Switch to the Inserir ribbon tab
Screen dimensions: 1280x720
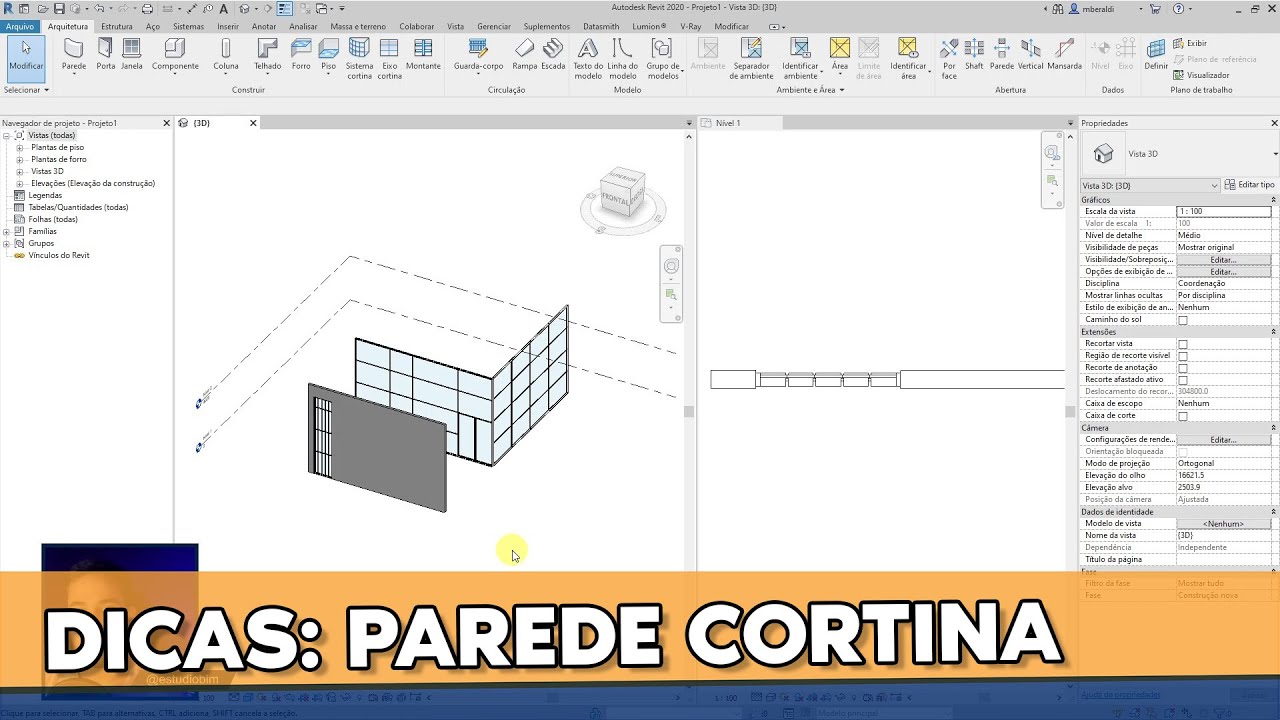pos(228,26)
